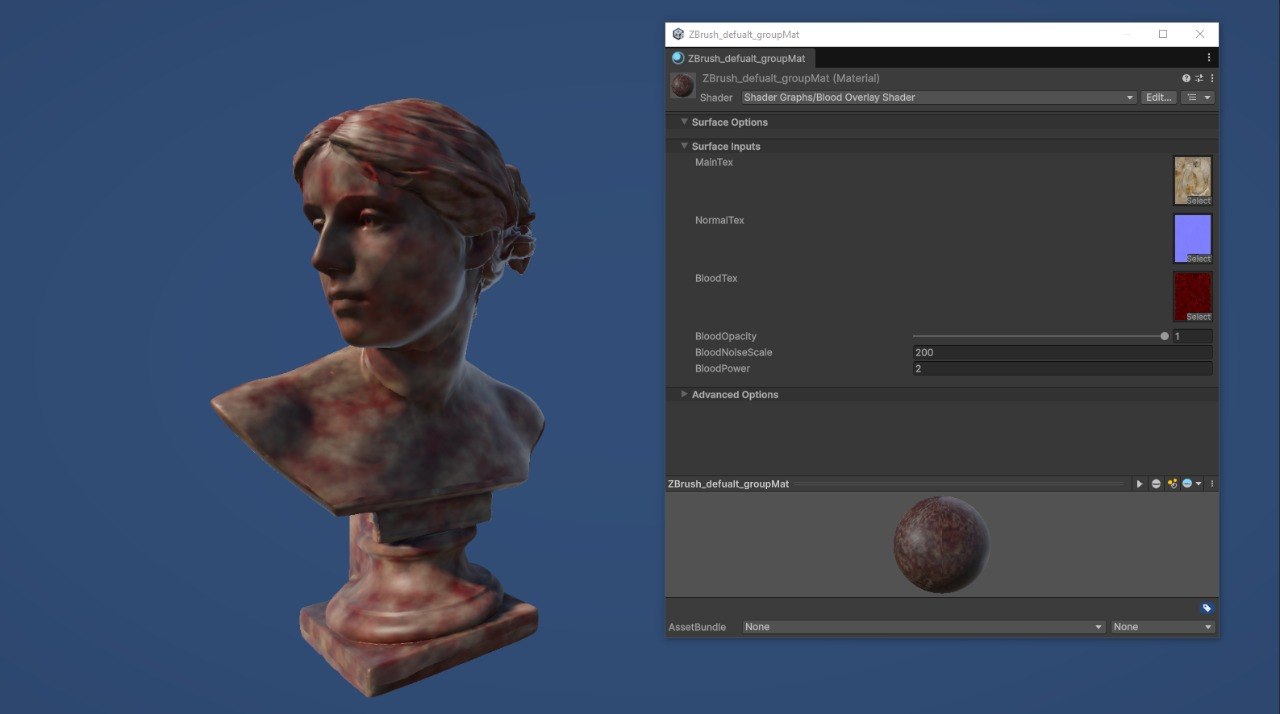Open the material header kebab menu
The width and height of the screenshot is (1280, 714).
1212,78
